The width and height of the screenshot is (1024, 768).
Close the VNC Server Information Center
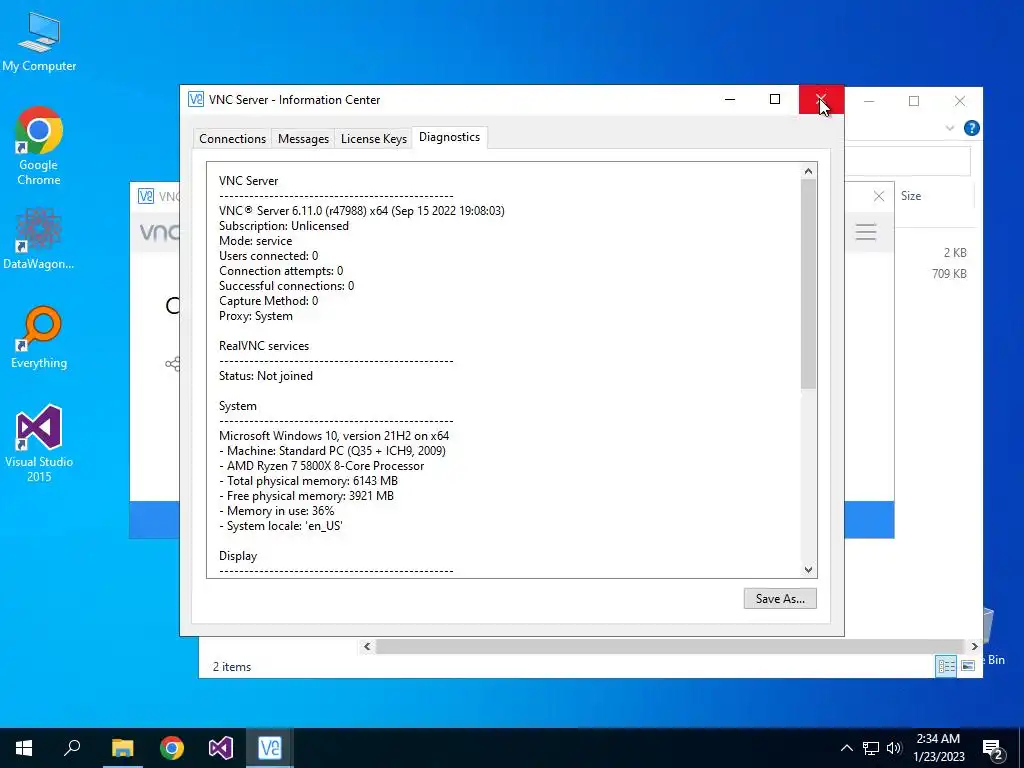point(821,99)
